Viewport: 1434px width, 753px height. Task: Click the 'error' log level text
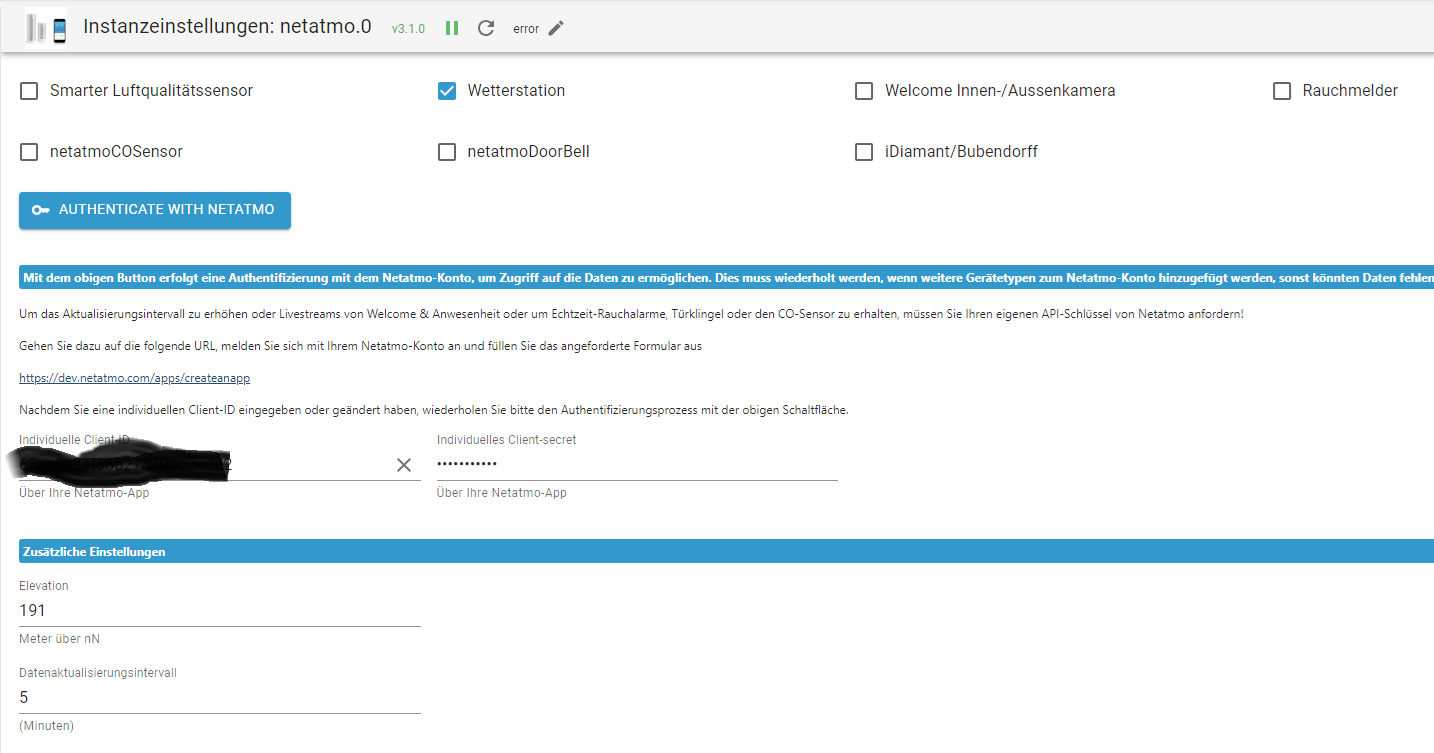526,29
